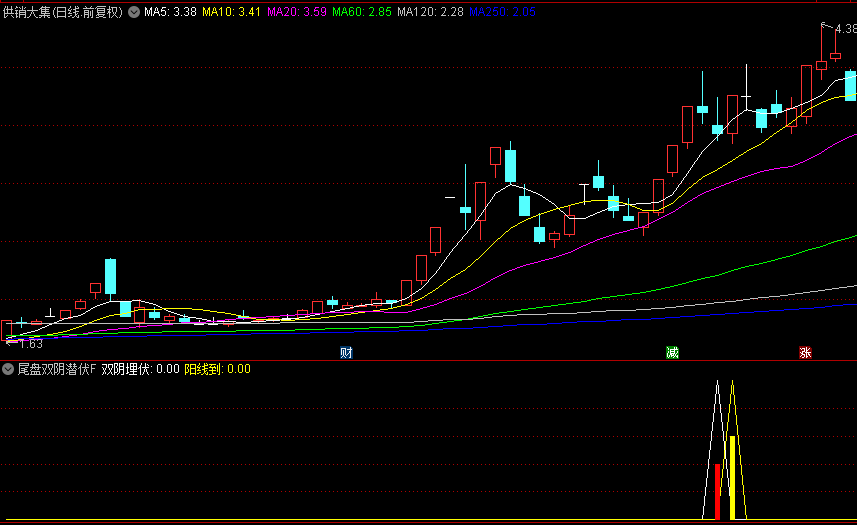Click the 供销大集(日线 前复权) chart title
Image resolution: width=857 pixels, height=525 pixels.
(62, 13)
